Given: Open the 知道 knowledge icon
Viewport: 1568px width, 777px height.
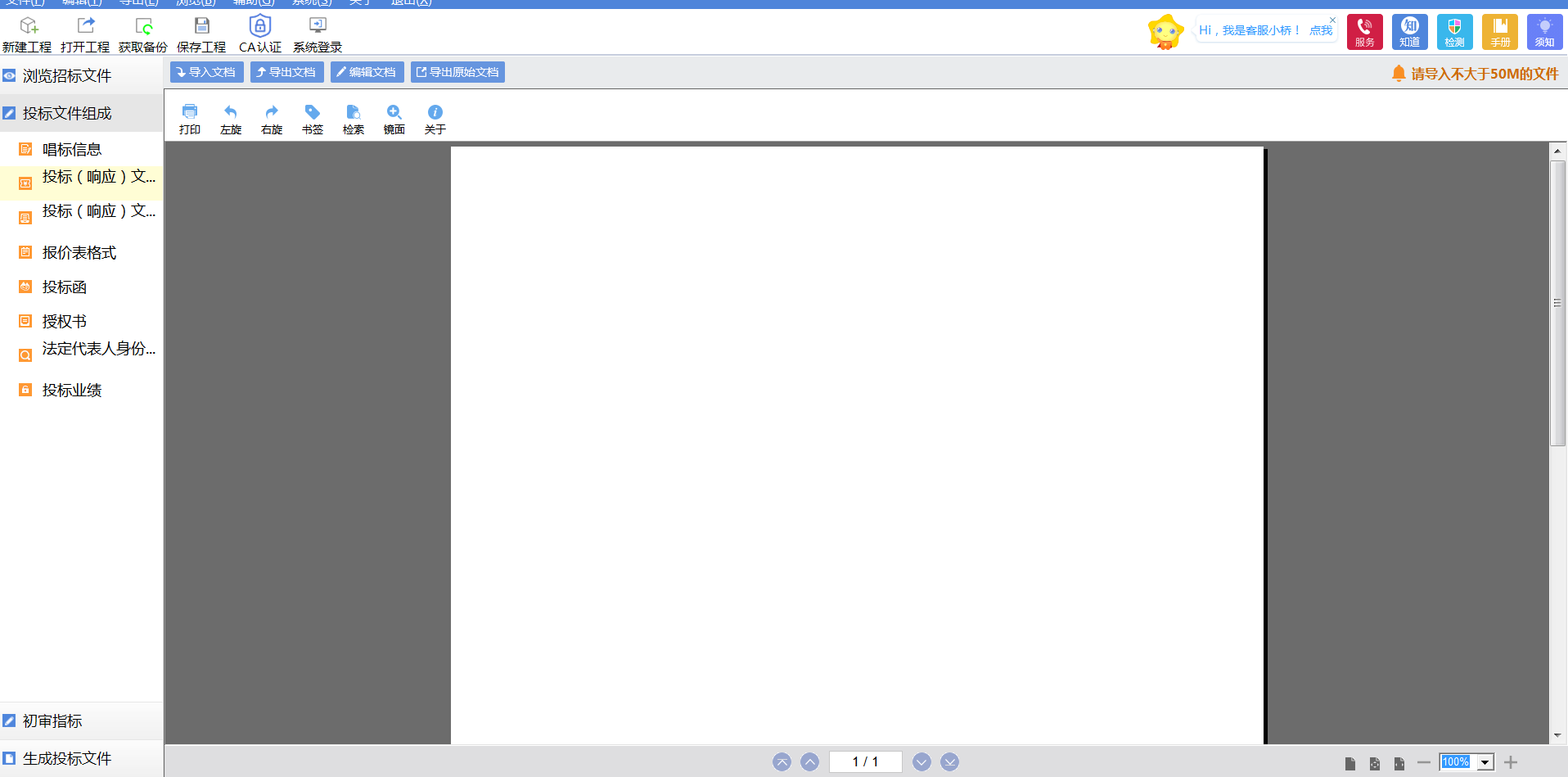Looking at the screenshot, I should 1410,32.
